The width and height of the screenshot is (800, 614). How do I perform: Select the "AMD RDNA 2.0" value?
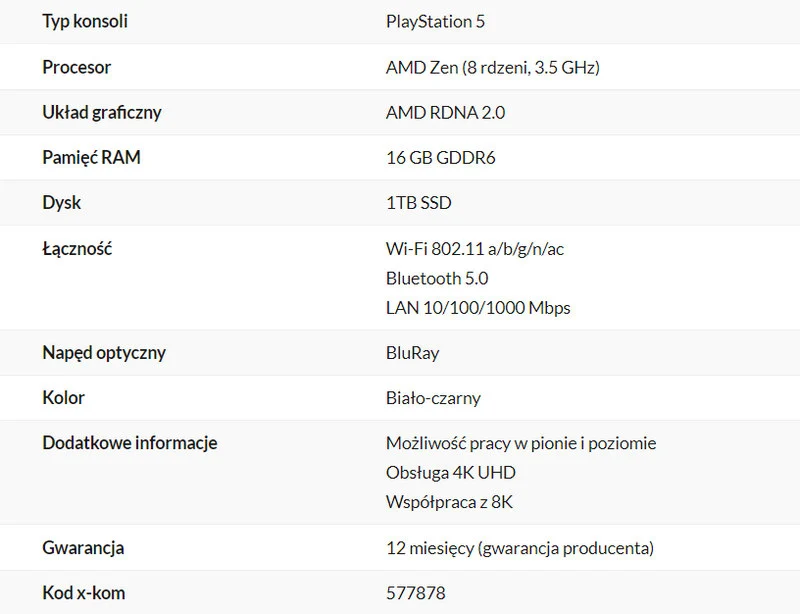click(x=445, y=113)
